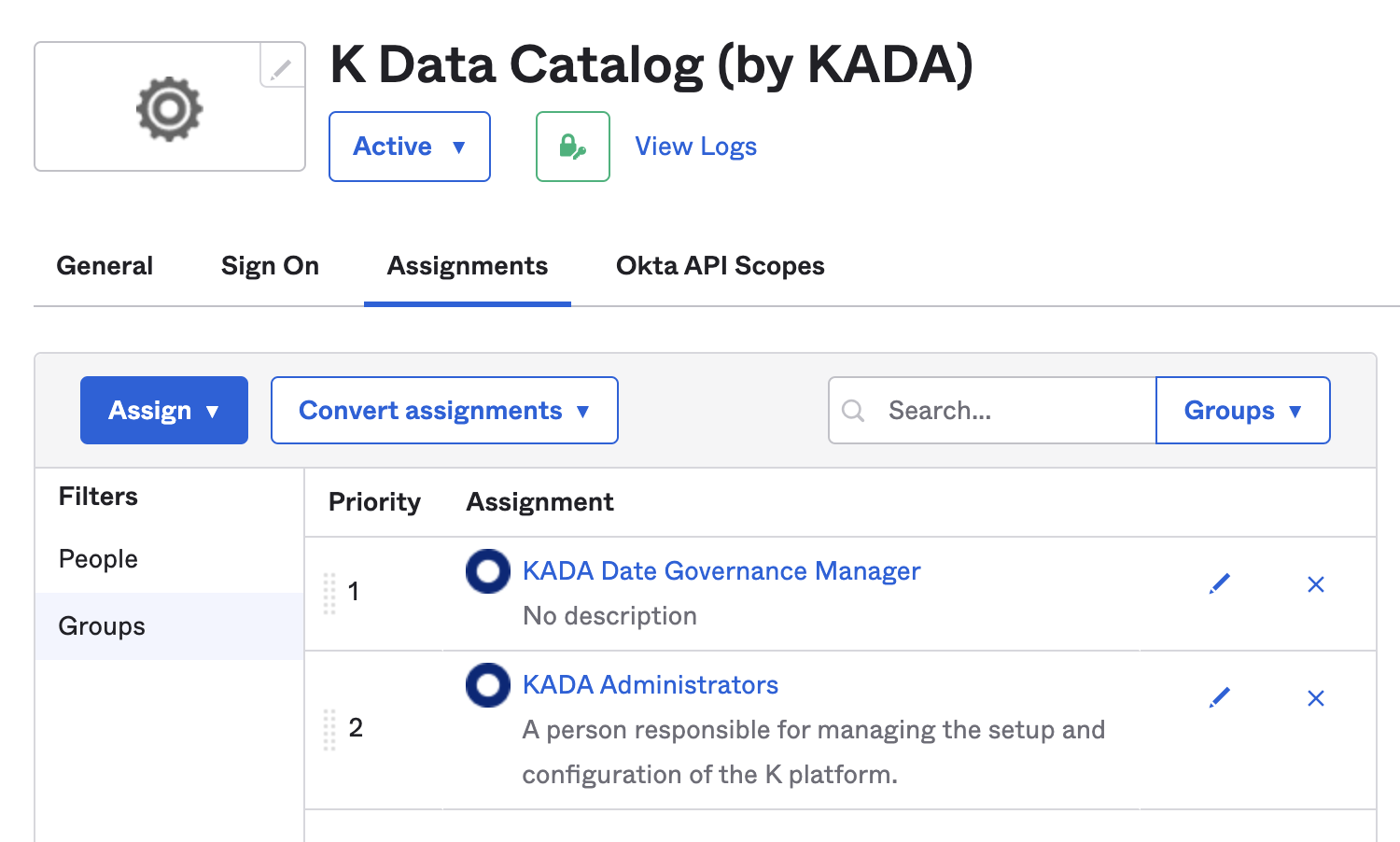Screen dimensions: 1400x842
Task: Expand the Assign dropdown button
Action: coord(164,411)
